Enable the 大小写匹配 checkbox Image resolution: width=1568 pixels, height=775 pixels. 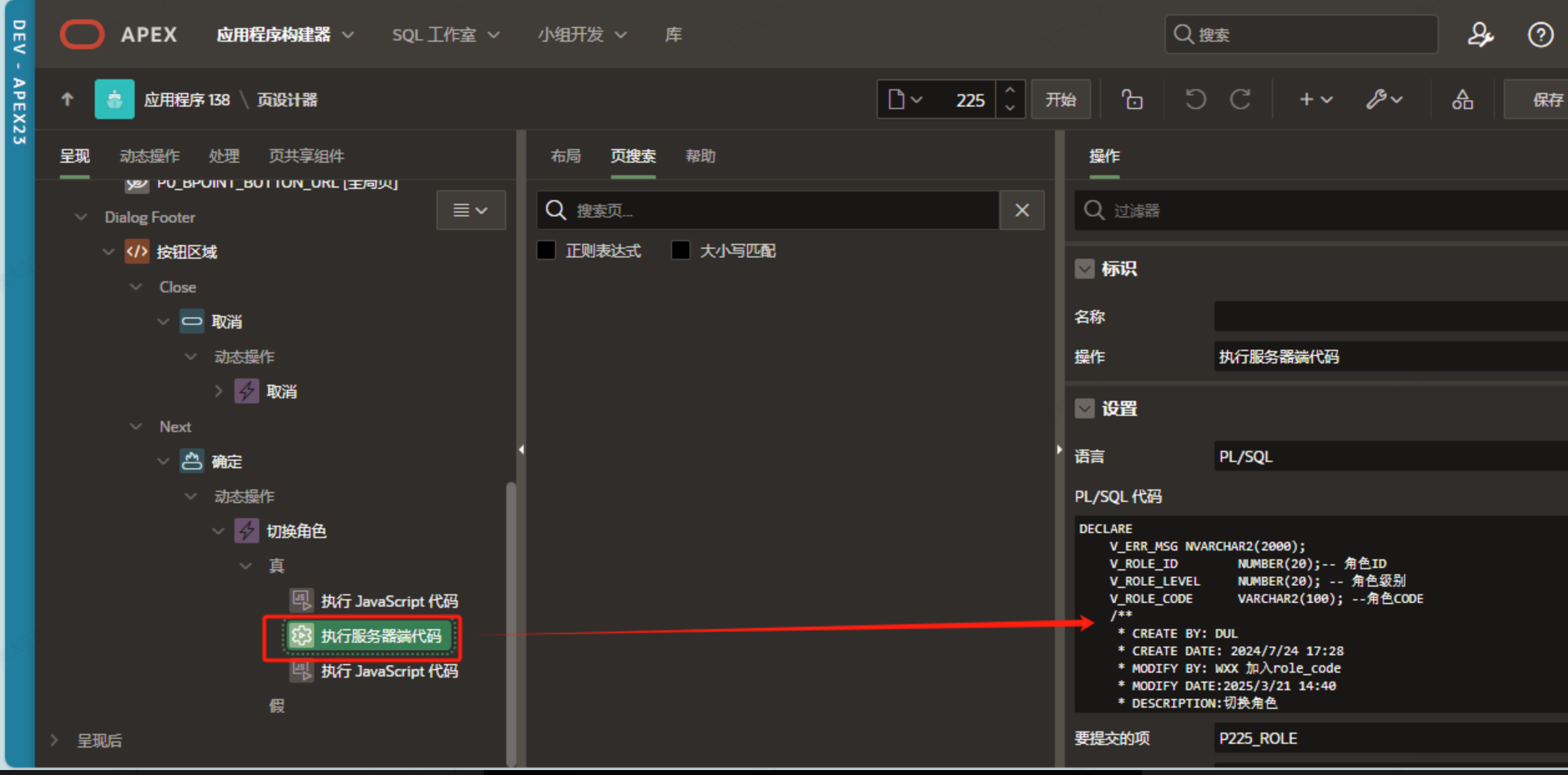pos(680,251)
